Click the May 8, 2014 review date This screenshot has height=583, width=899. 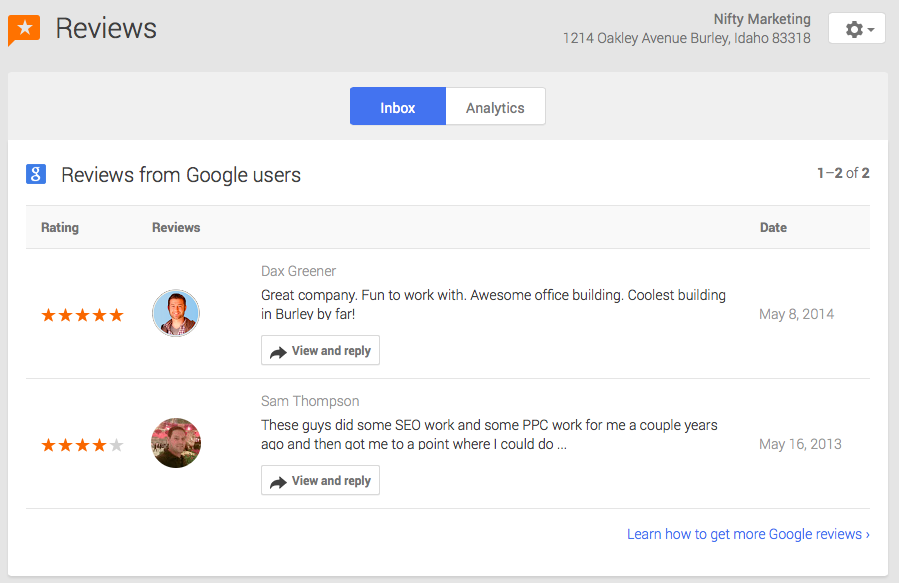(x=796, y=314)
